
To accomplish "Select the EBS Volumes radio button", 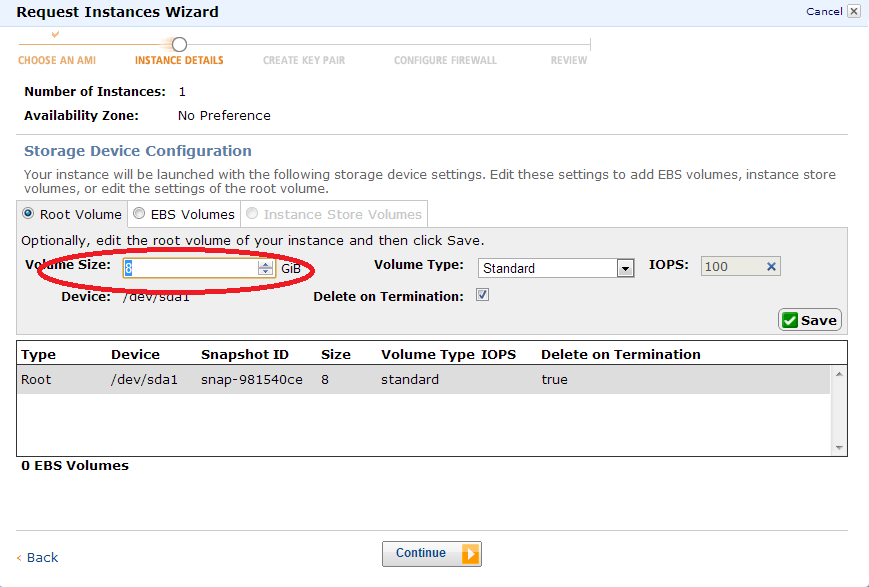I will click(x=139, y=213).
